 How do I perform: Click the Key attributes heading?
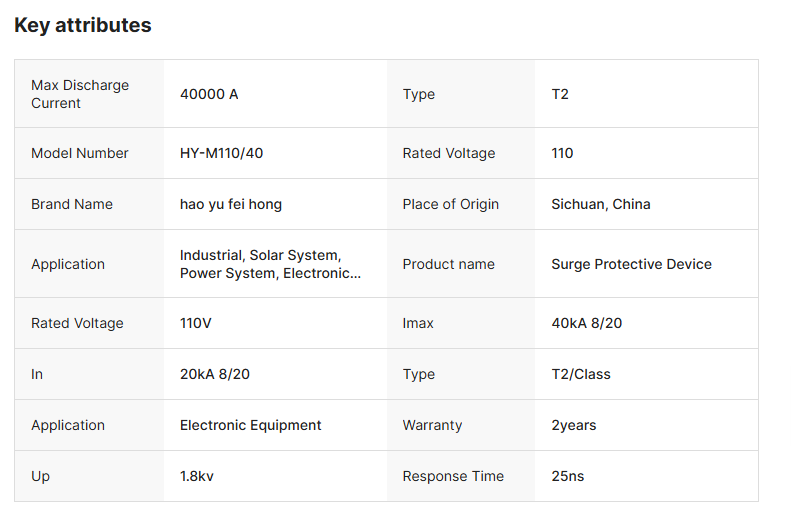click(83, 26)
